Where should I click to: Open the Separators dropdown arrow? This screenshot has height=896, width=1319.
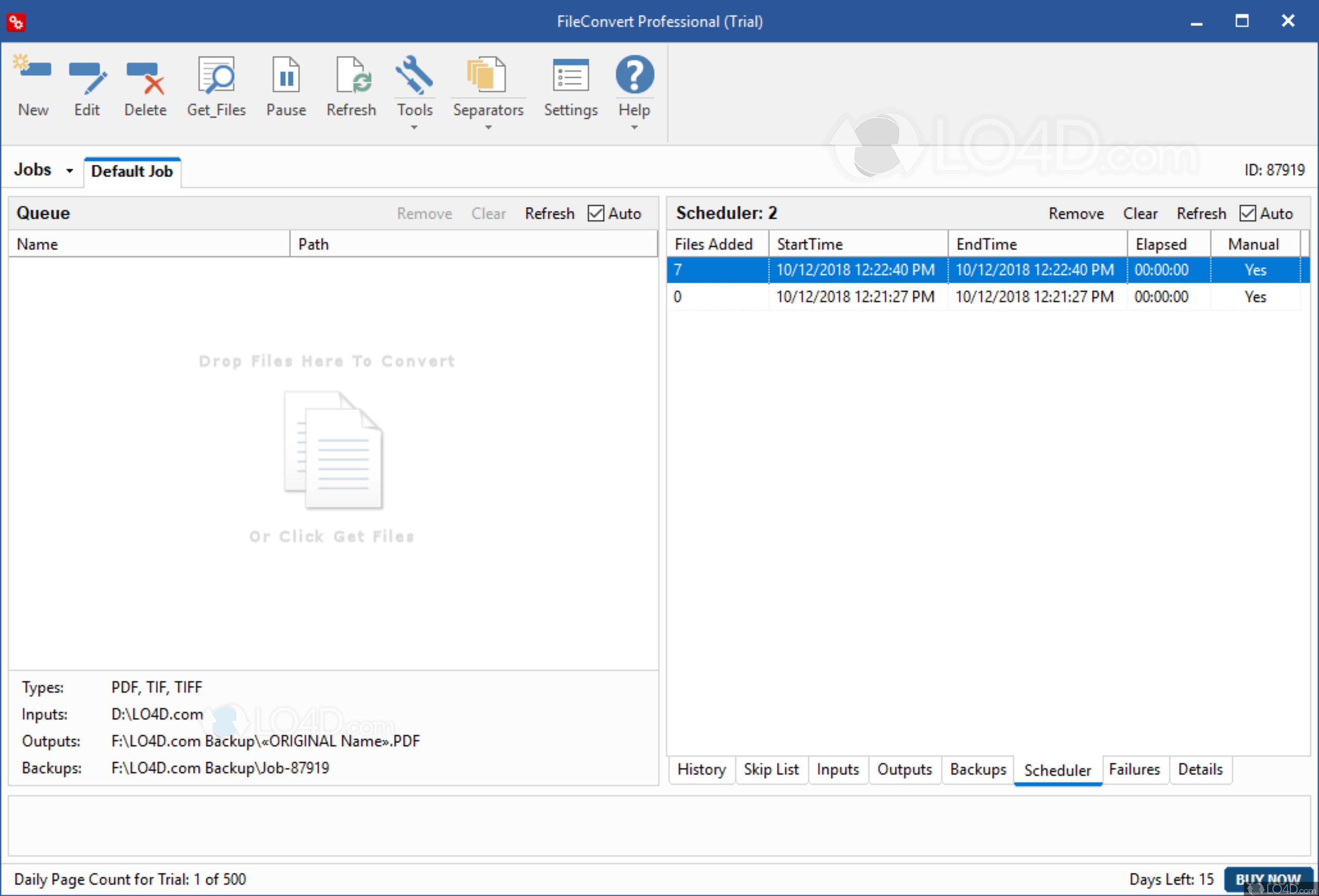point(488,127)
